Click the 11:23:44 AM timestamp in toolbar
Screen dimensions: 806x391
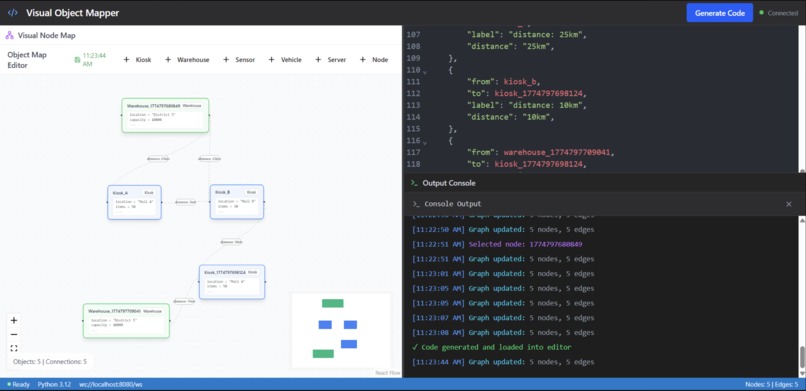click(95, 60)
